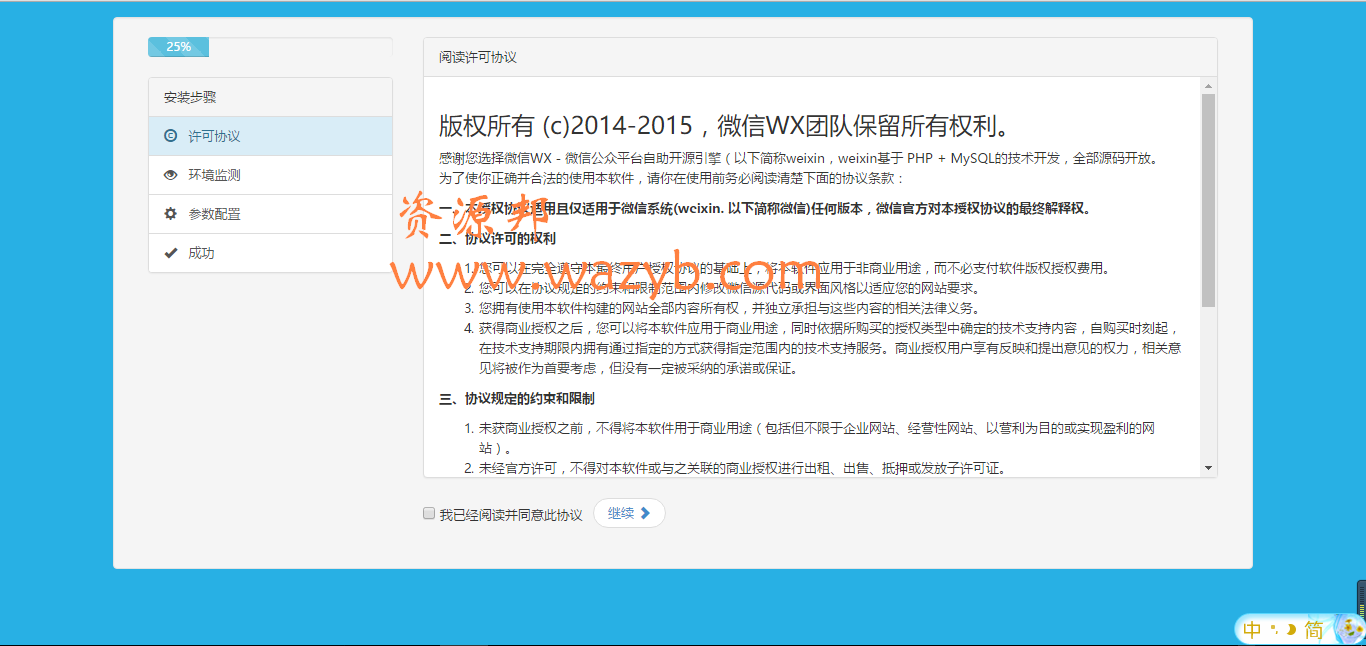Click the 安装步骤 panel header
This screenshot has width=1366, height=646.
click(x=270, y=97)
